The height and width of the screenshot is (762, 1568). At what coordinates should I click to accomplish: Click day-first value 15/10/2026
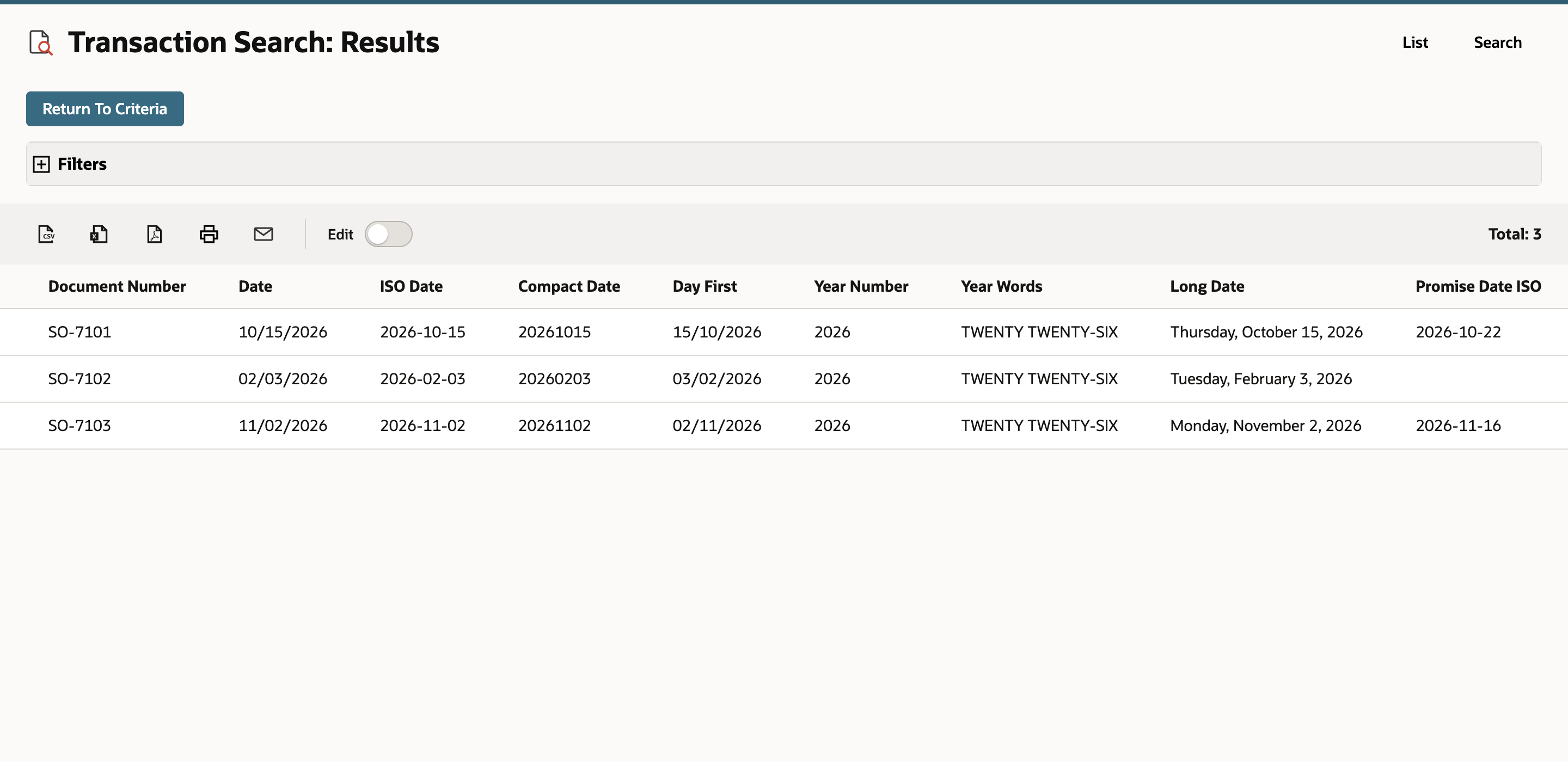tap(716, 331)
